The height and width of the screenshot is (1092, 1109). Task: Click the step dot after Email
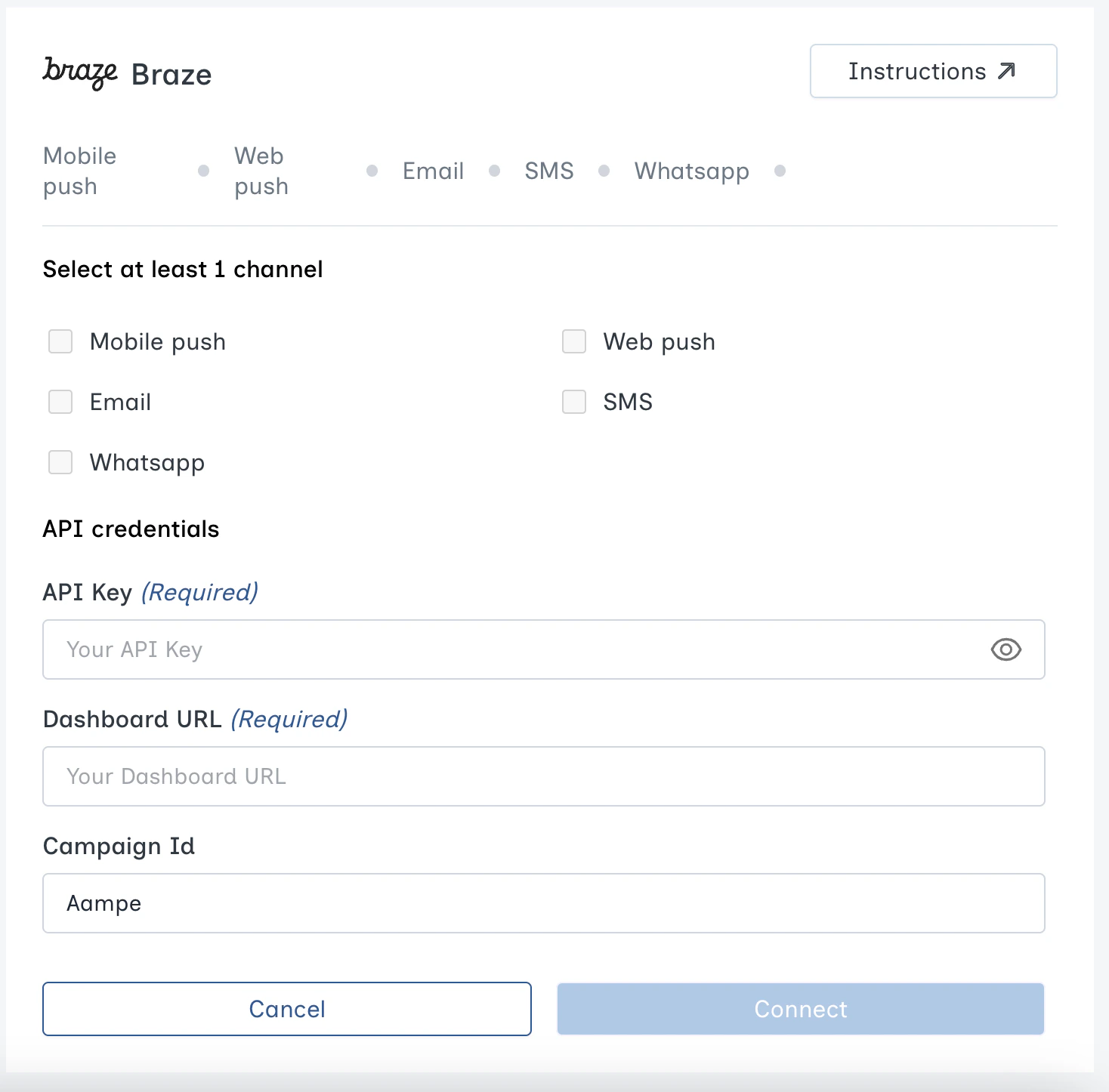point(495,171)
